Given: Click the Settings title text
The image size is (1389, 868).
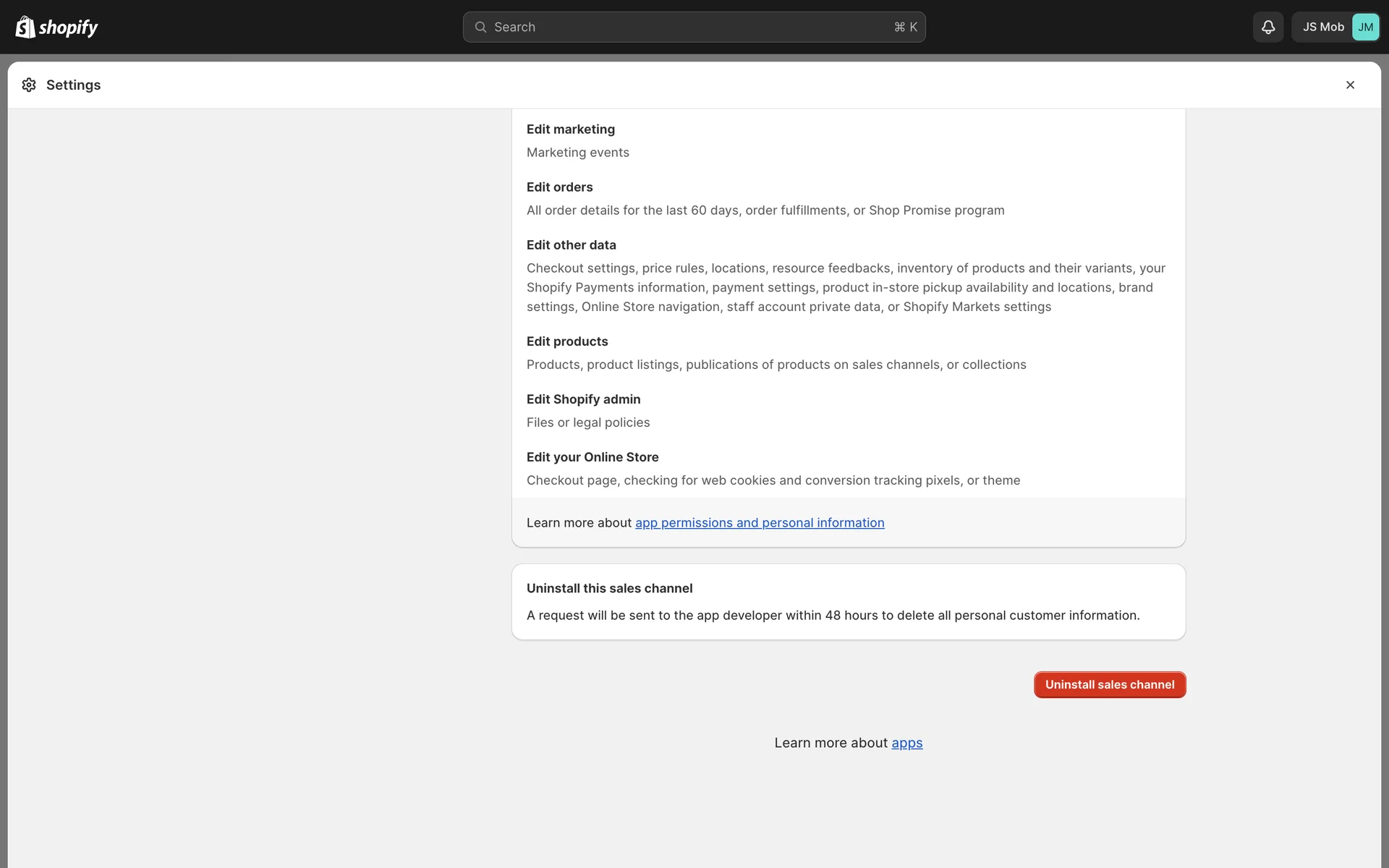Looking at the screenshot, I should (x=73, y=85).
